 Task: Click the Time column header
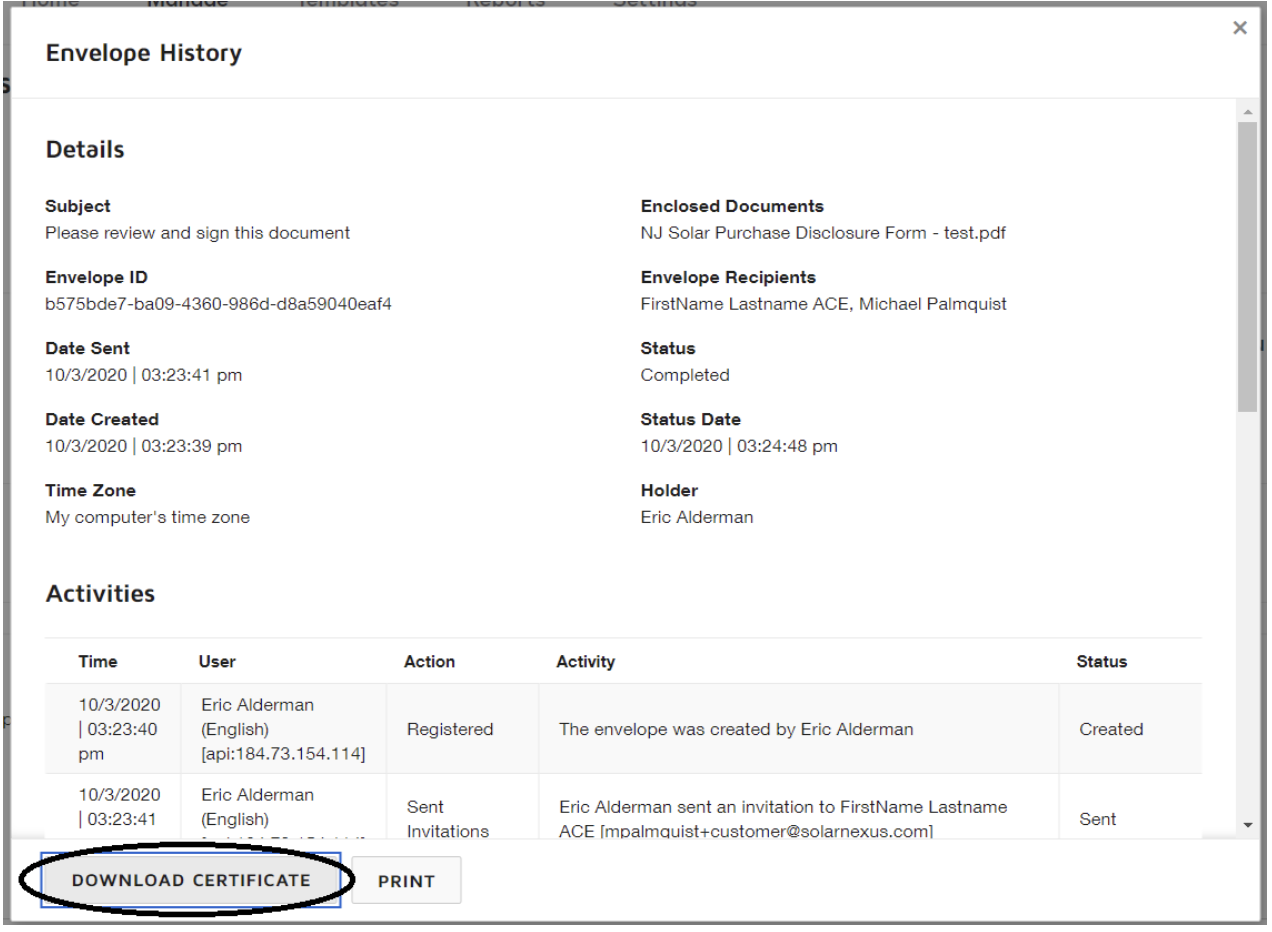pyautogui.click(x=98, y=662)
